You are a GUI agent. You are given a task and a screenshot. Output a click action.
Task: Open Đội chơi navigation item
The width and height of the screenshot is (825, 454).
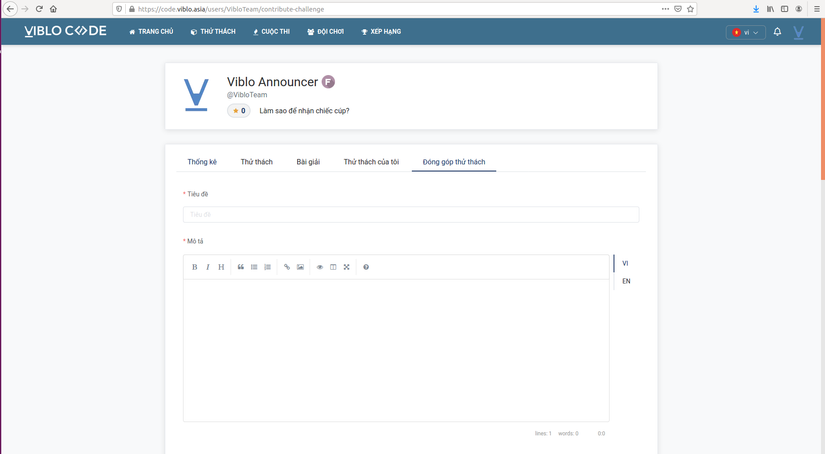(326, 32)
